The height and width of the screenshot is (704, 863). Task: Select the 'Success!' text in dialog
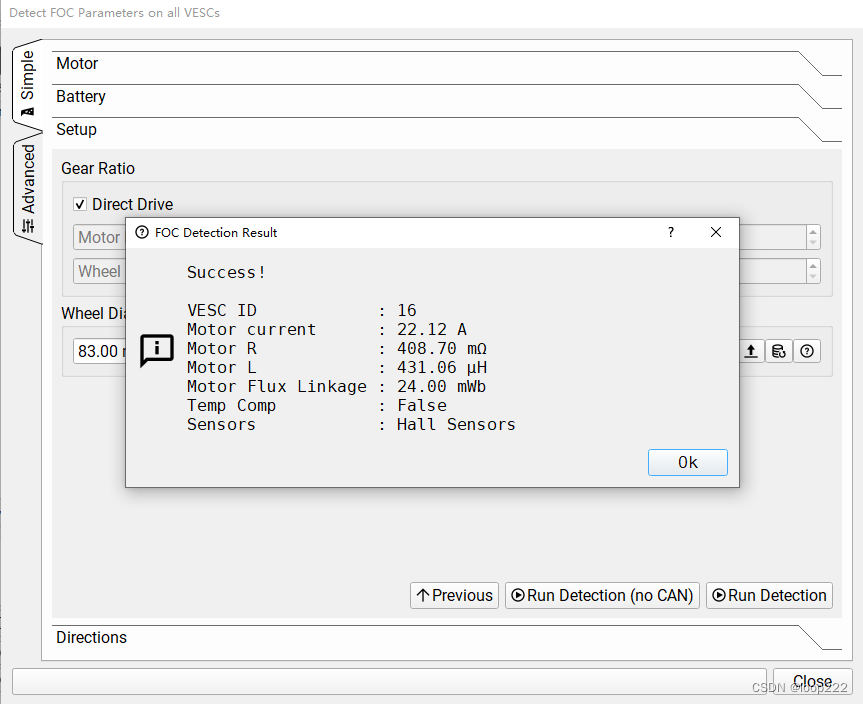point(226,272)
